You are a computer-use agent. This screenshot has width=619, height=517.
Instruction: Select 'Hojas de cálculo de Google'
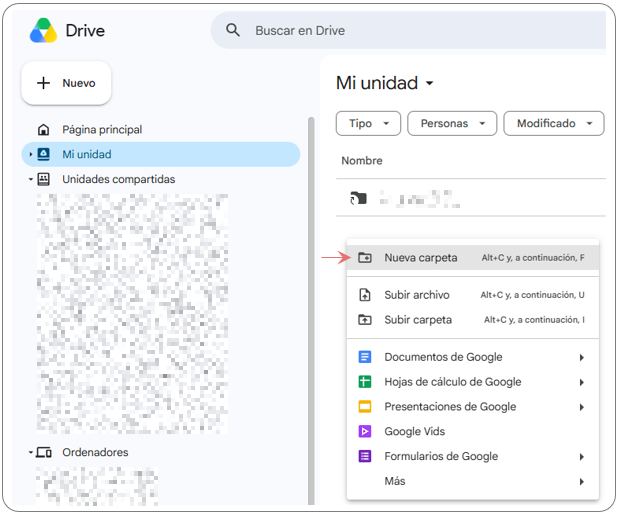[473, 382]
